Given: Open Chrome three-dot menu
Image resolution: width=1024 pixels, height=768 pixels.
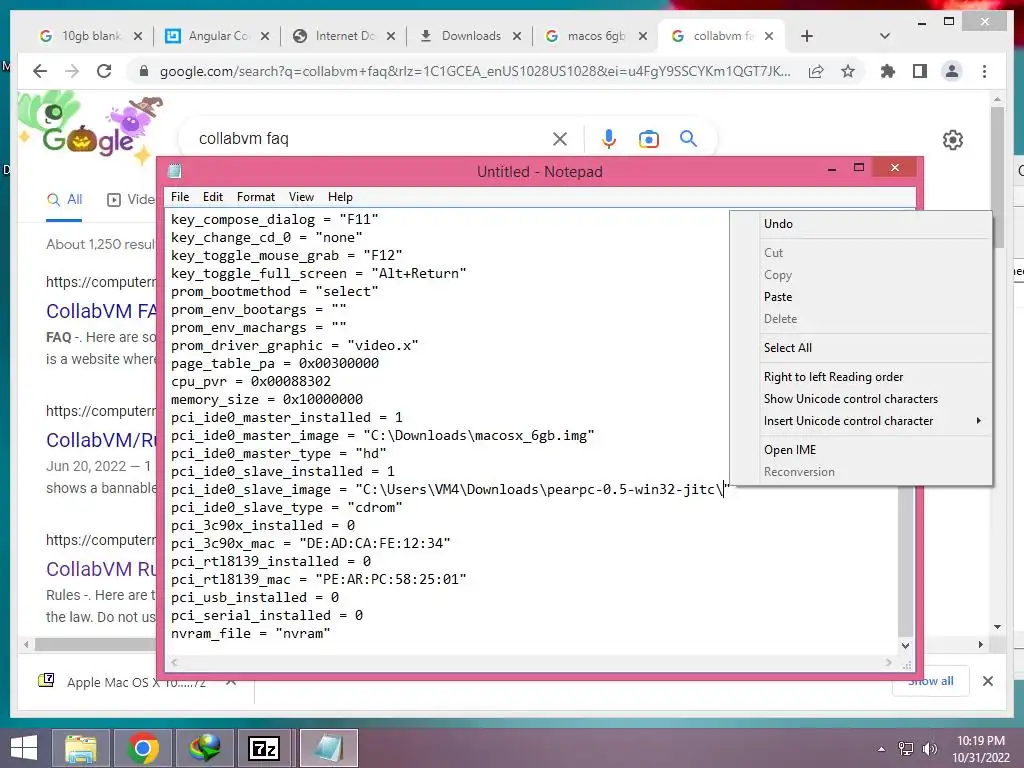Looking at the screenshot, I should tap(984, 71).
